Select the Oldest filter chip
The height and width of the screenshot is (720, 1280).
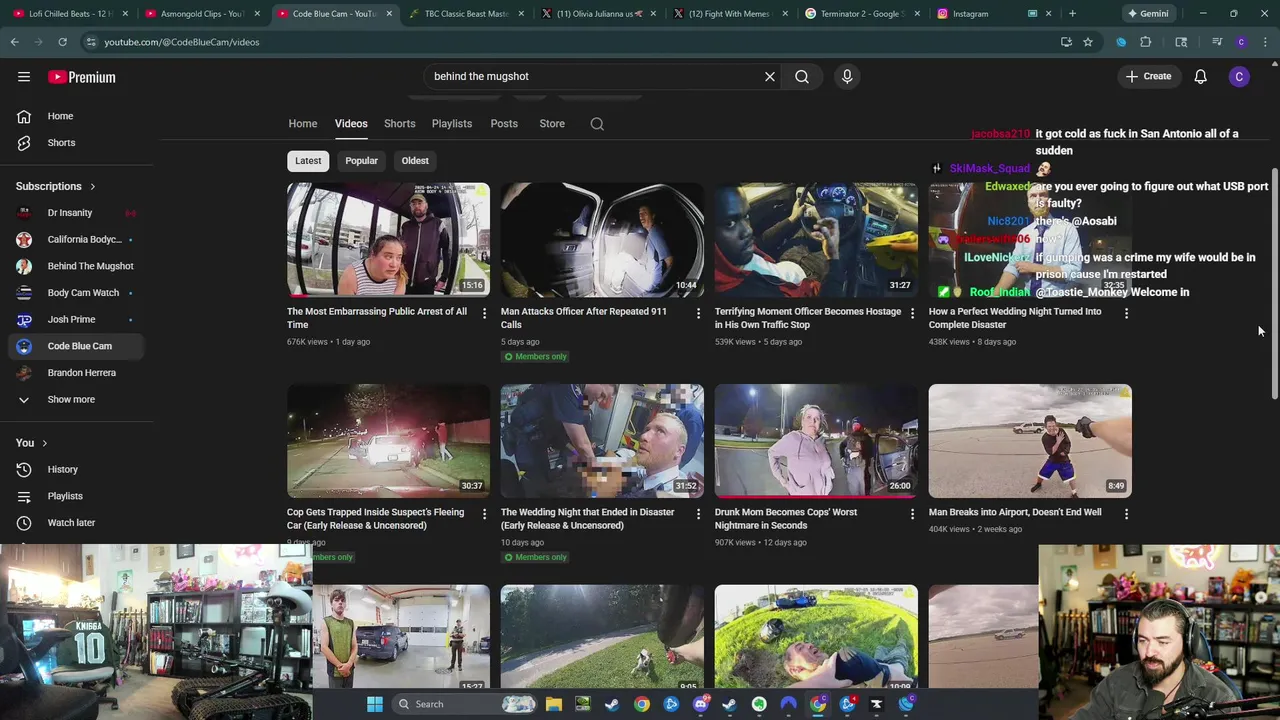tap(415, 161)
